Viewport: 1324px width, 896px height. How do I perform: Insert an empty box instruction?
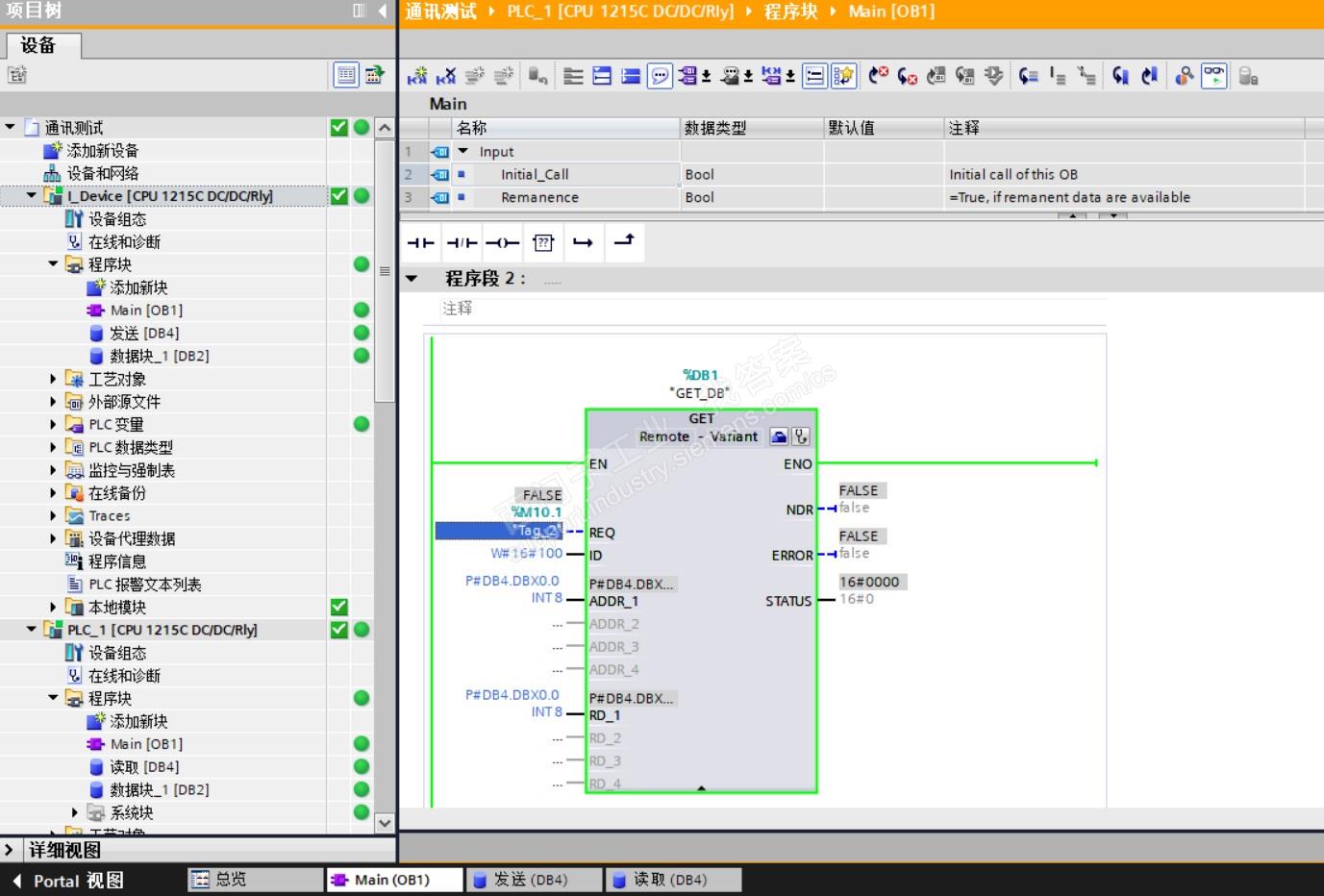(x=543, y=243)
